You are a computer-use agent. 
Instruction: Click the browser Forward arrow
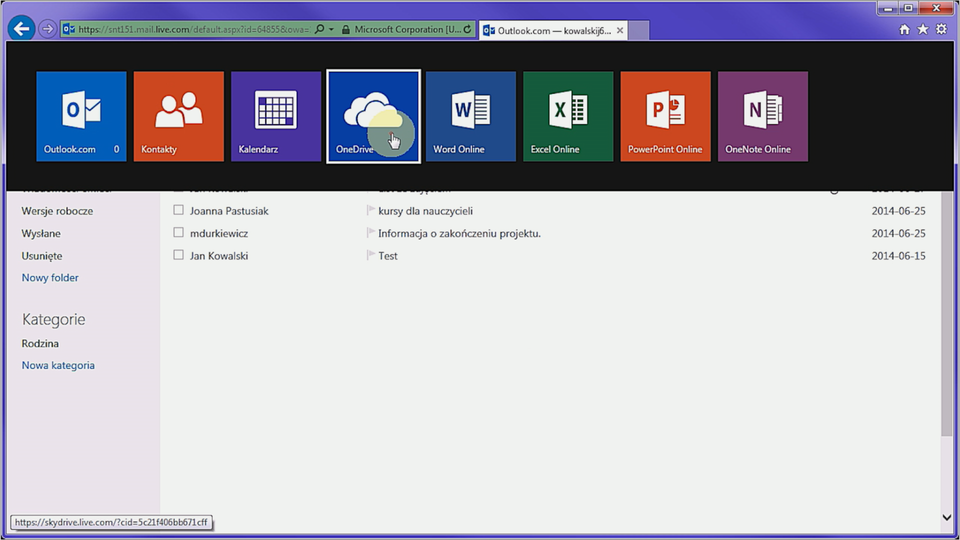pyautogui.click(x=47, y=29)
